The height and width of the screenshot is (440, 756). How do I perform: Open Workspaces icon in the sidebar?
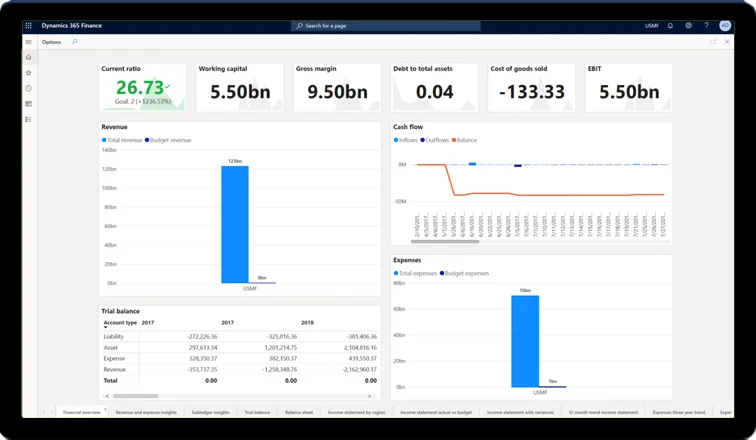coord(29,103)
